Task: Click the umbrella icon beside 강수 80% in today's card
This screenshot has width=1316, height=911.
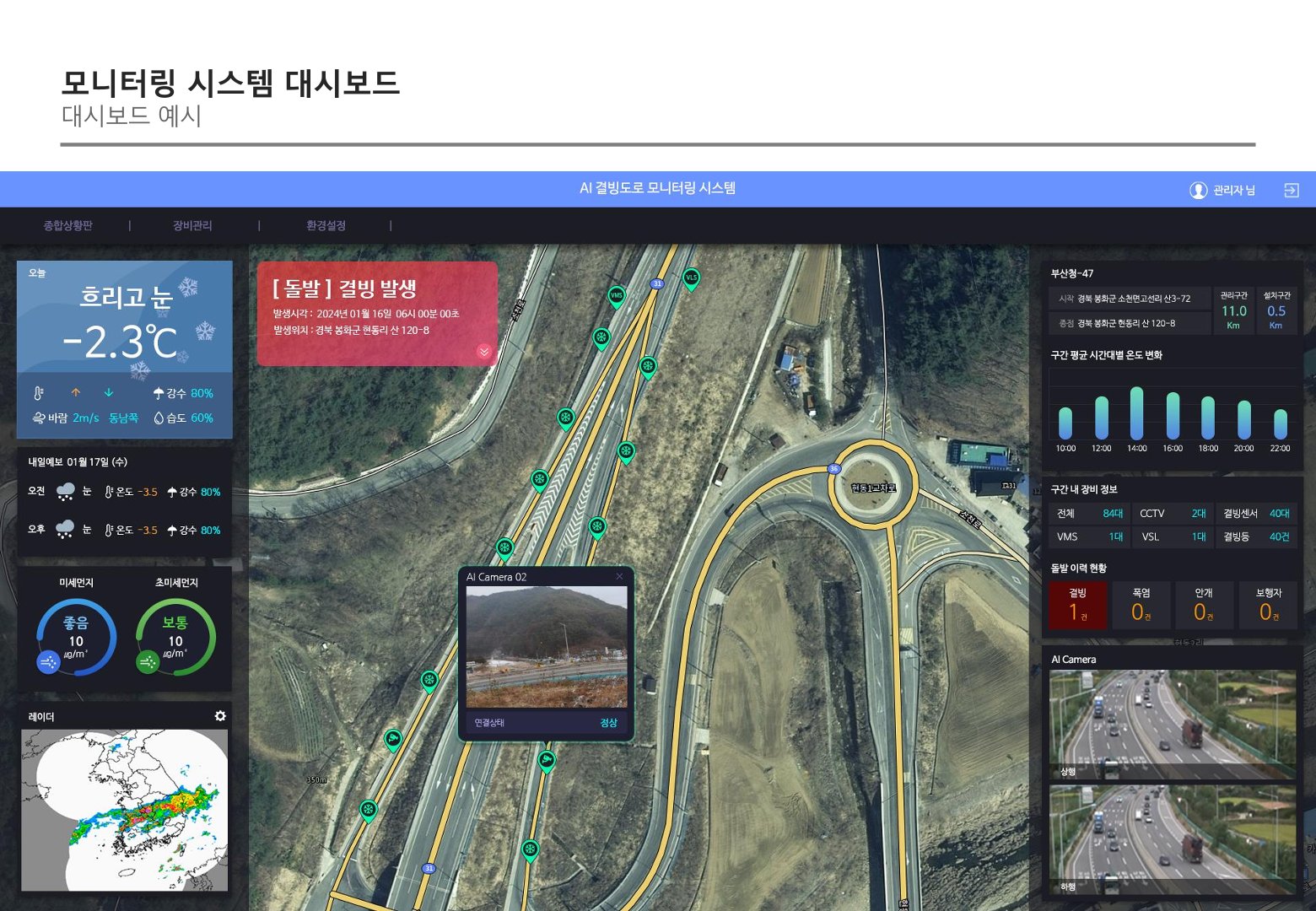Action: click(x=159, y=393)
